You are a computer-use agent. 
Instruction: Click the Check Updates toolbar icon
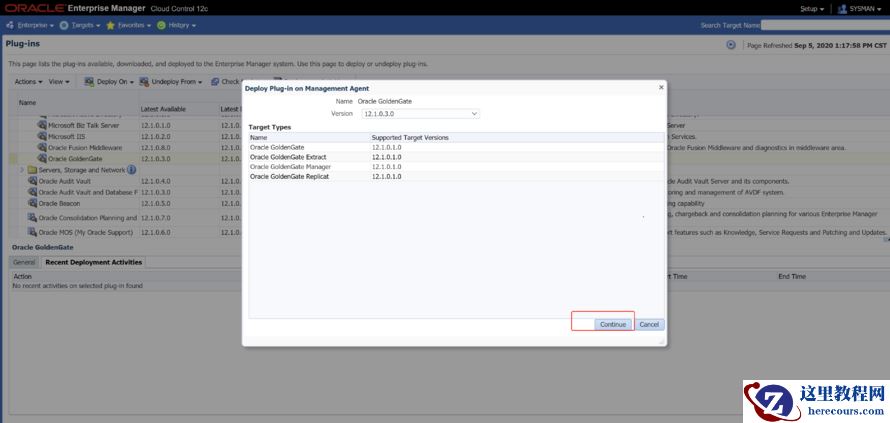pyautogui.click(x=215, y=82)
